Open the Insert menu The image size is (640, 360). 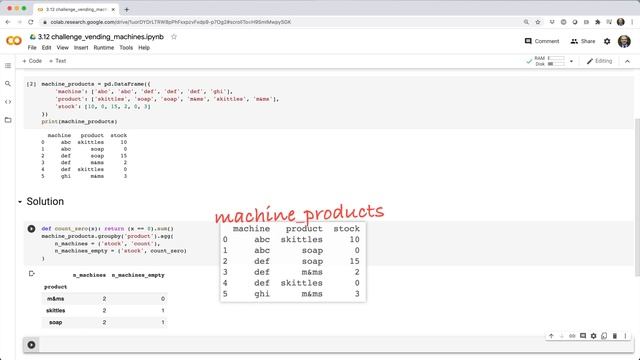(x=81, y=48)
